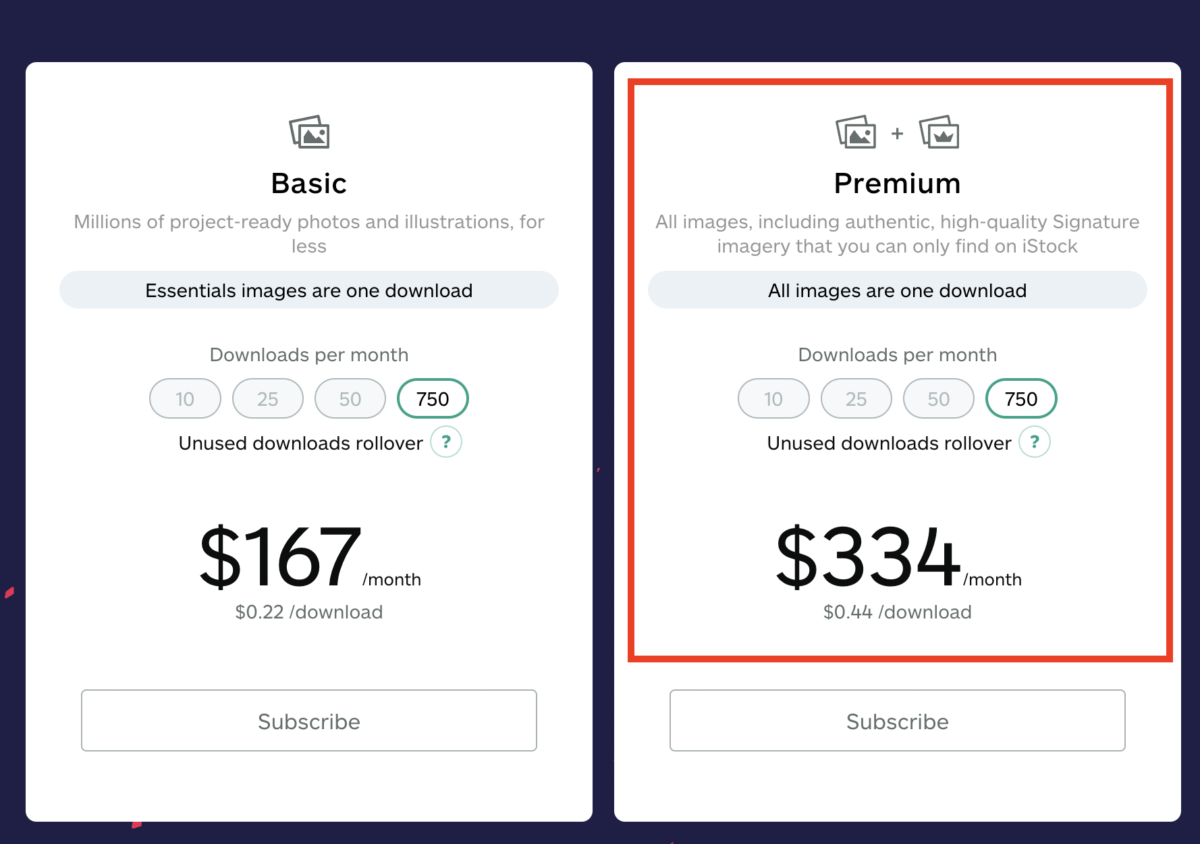
Task: Click the Premium plan photos icon
Action: click(856, 132)
